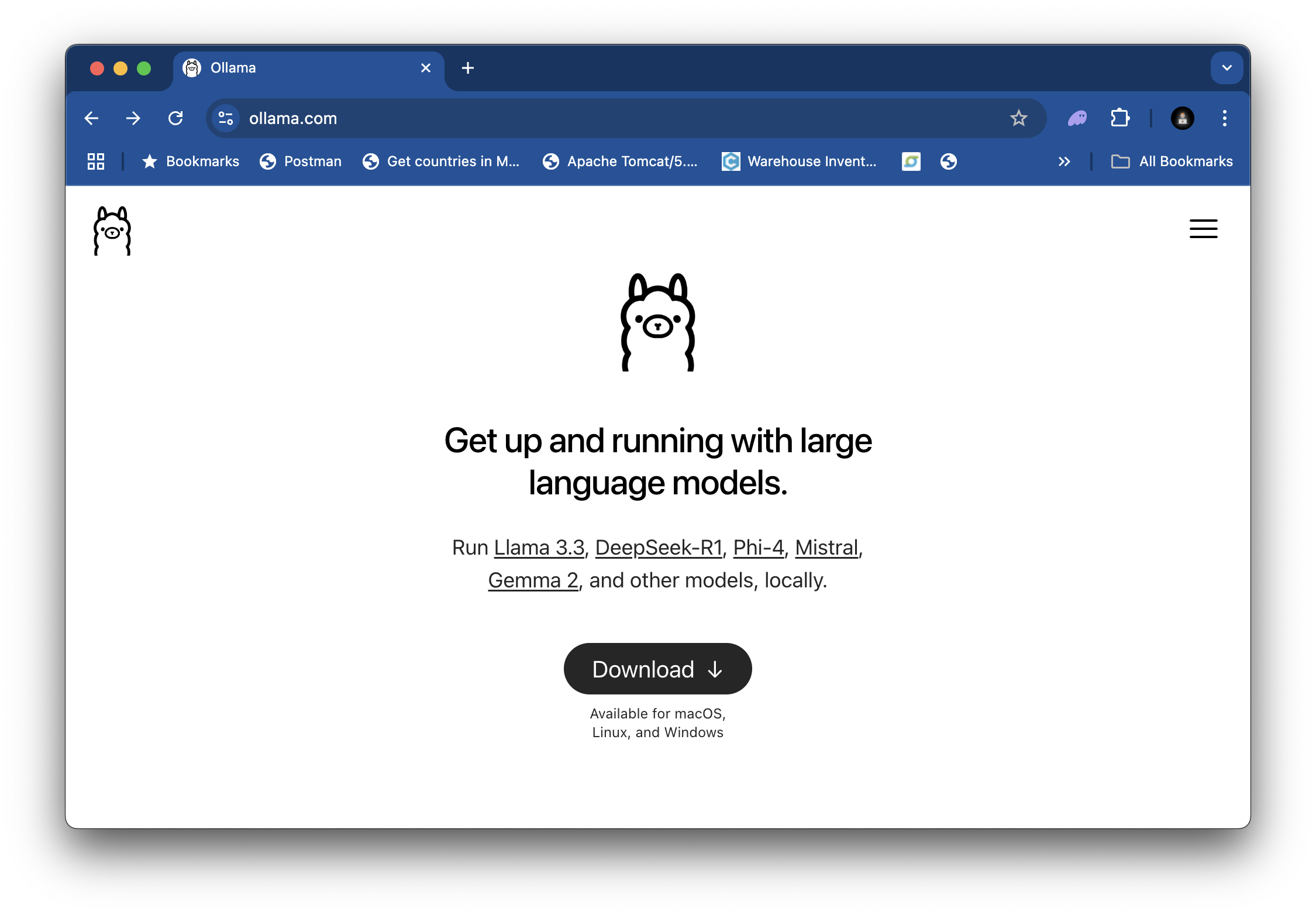The width and height of the screenshot is (1316, 915).
Task: Go back using the browser back arrow
Action: 92,119
